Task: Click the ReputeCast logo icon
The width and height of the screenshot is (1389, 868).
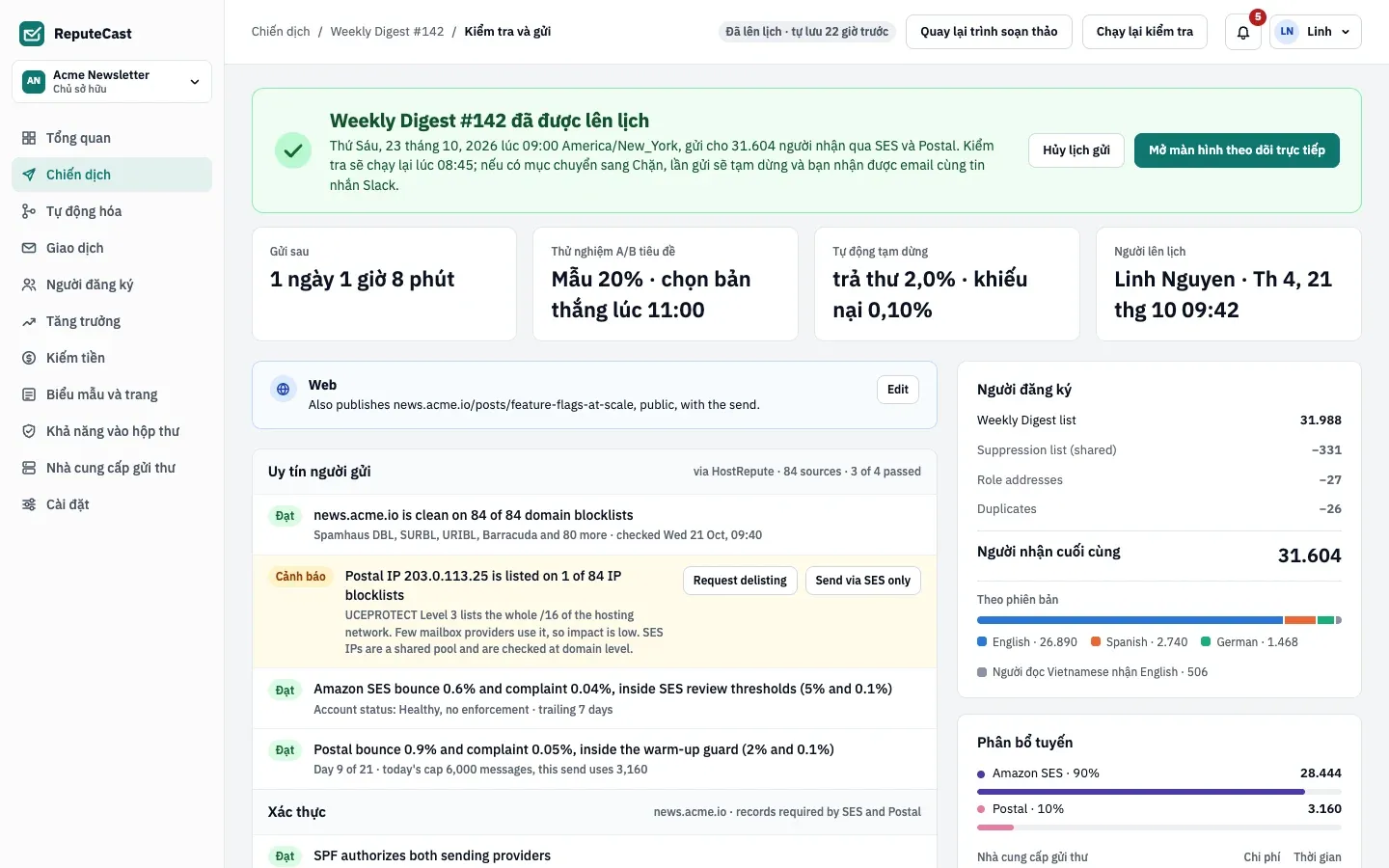Action: click(32, 34)
